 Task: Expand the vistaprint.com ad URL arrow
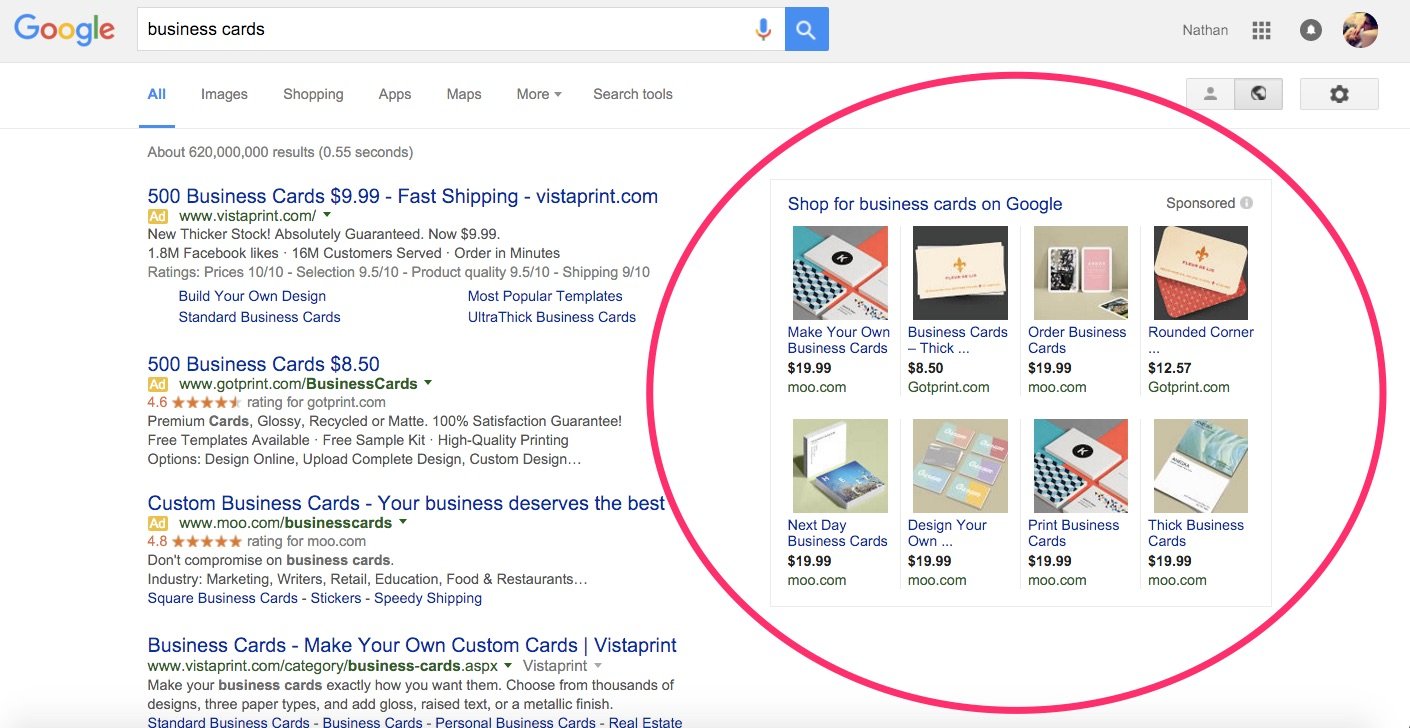point(327,215)
